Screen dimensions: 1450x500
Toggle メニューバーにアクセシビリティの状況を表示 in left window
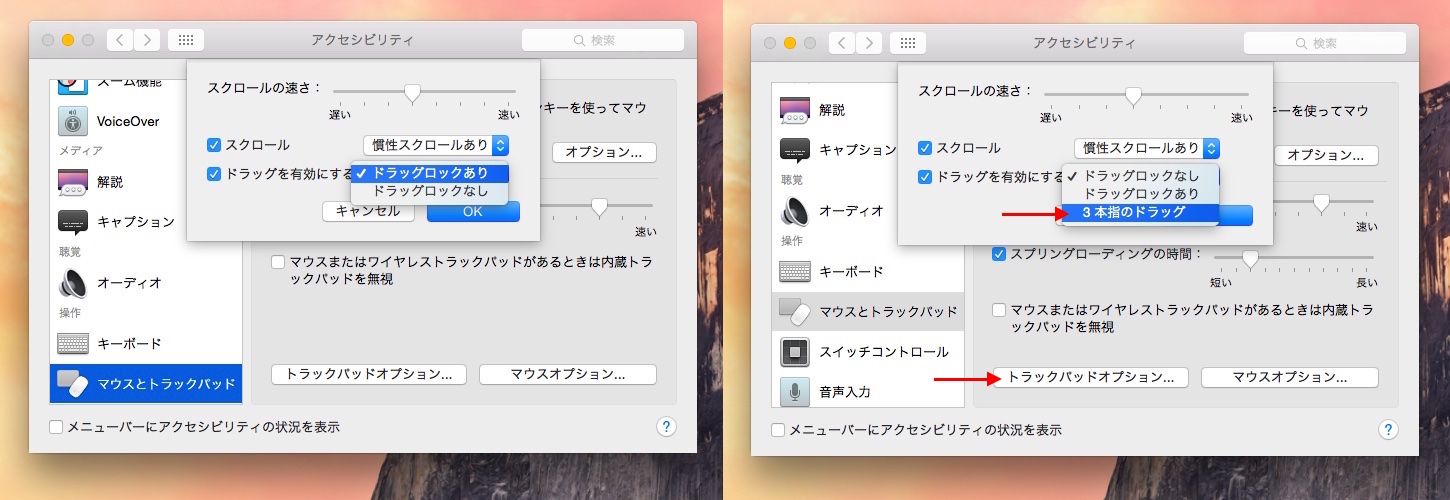point(57,427)
